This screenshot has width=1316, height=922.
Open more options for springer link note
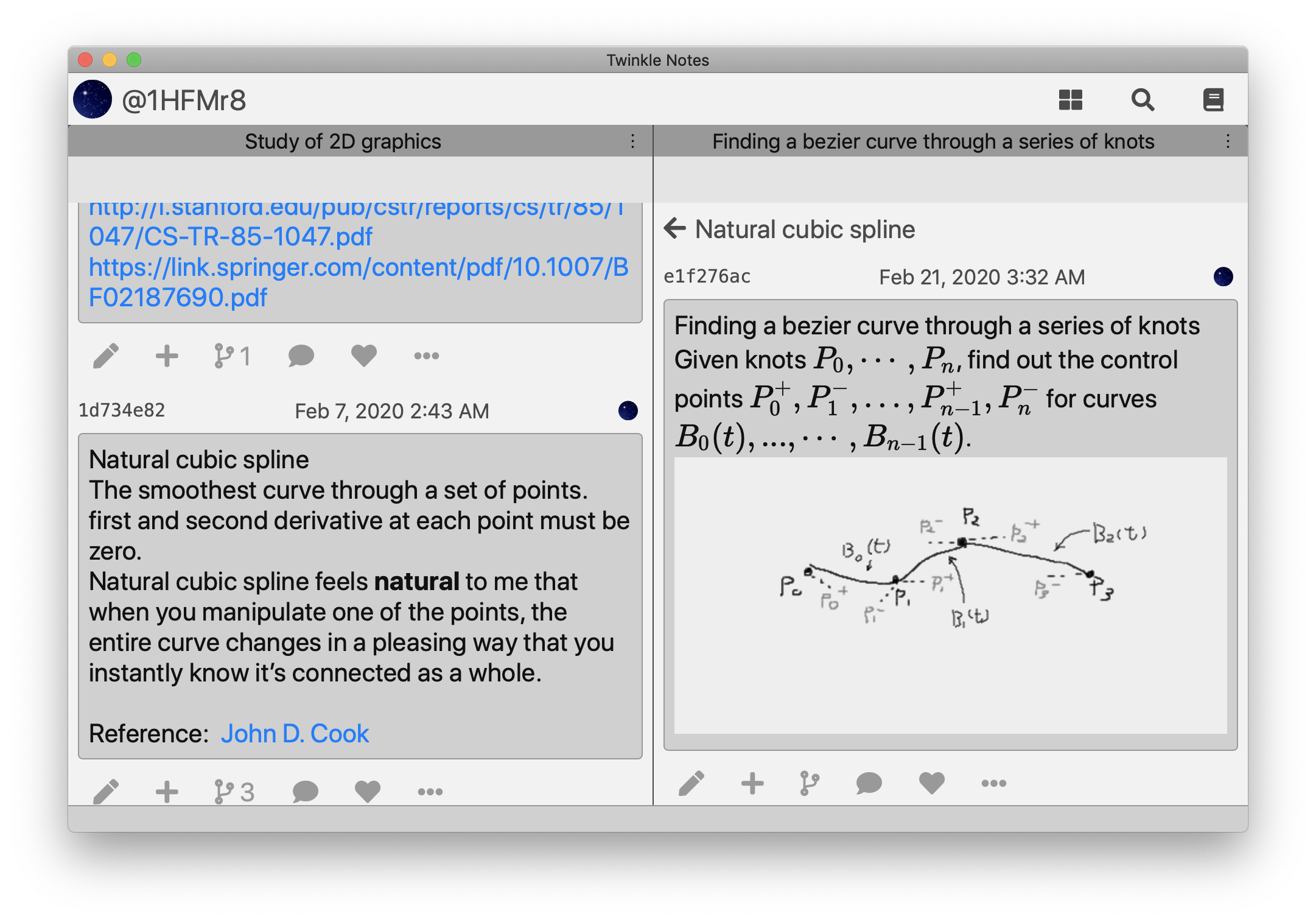pyautogui.click(x=426, y=356)
